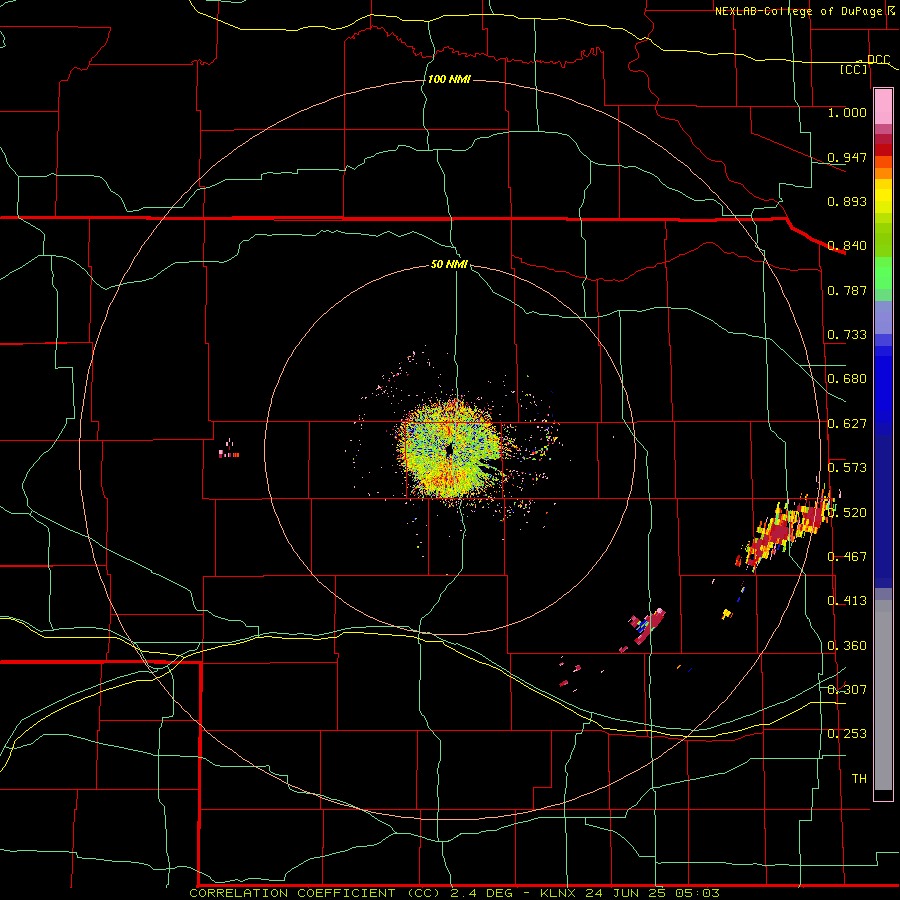Click the 50 NMI range ring label

(x=449, y=264)
